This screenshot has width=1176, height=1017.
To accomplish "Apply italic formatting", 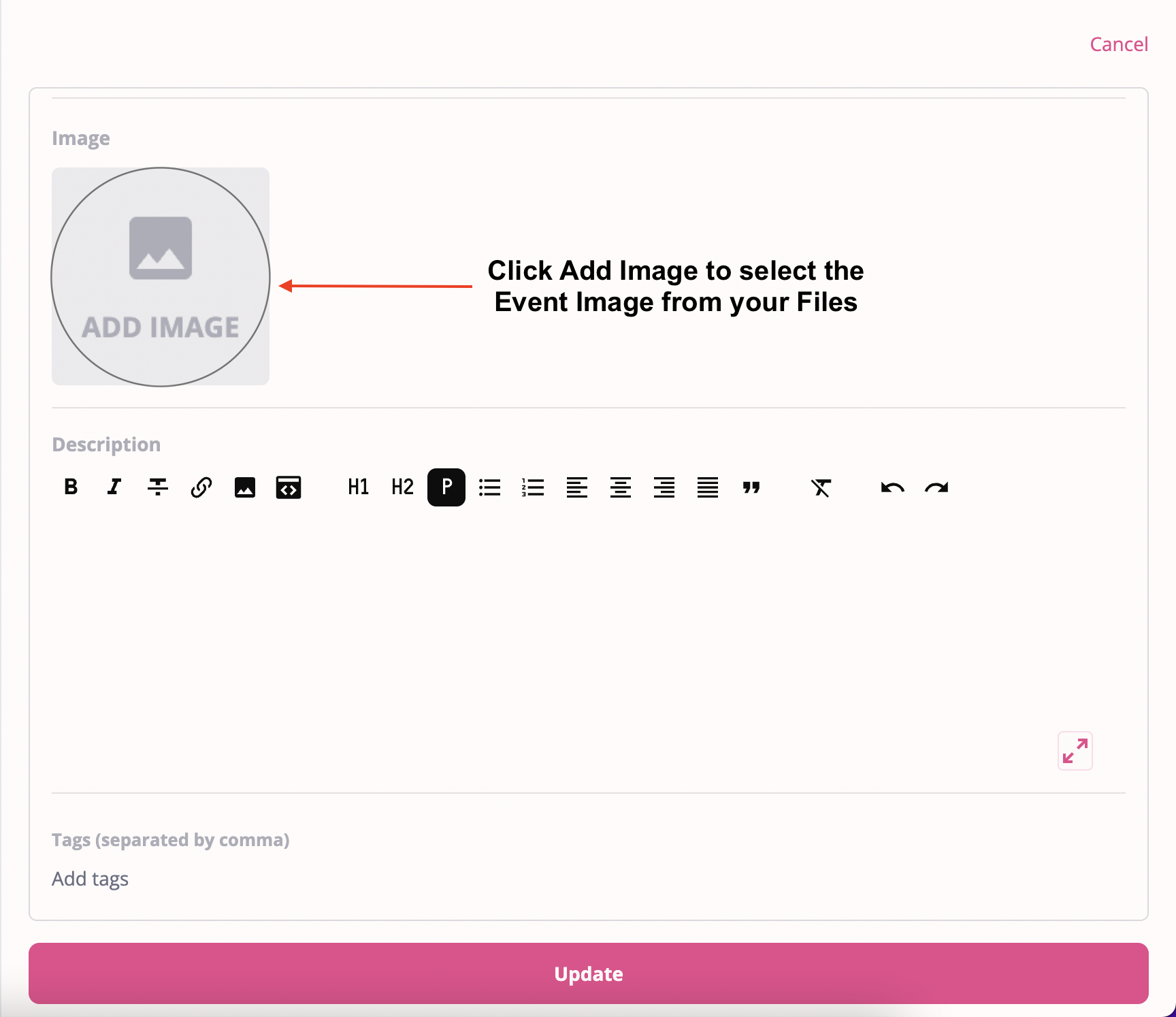I will click(x=114, y=487).
